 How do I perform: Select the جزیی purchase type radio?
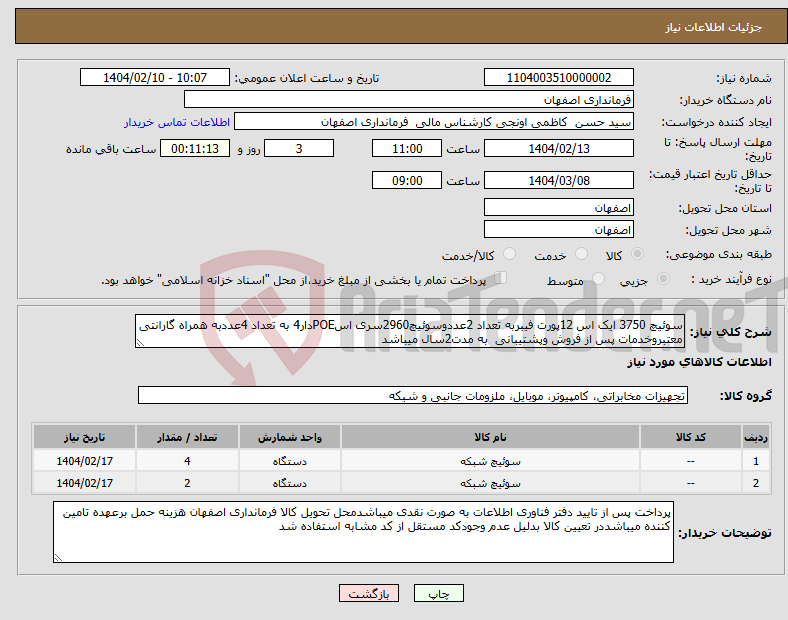tap(663, 278)
